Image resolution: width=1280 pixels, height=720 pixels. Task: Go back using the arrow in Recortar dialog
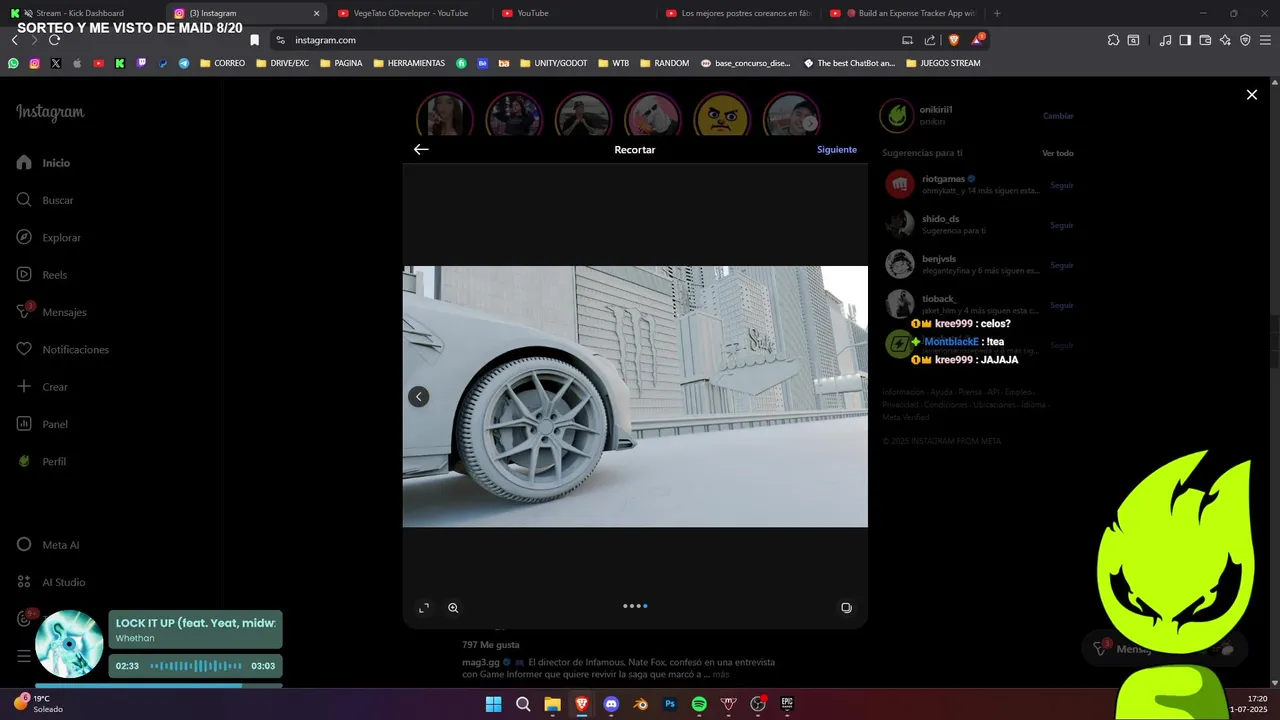click(x=421, y=149)
